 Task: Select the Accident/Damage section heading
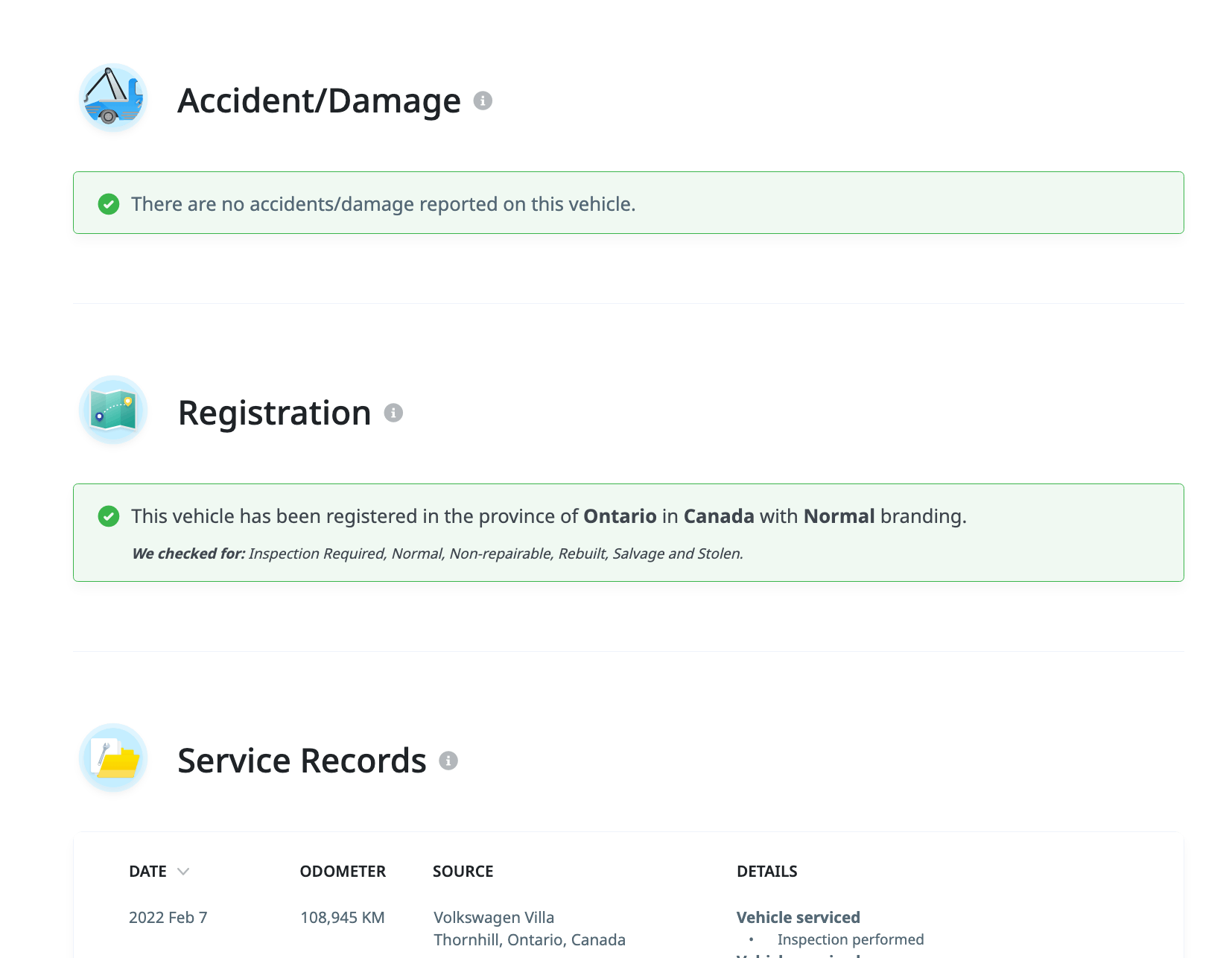pos(319,101)
